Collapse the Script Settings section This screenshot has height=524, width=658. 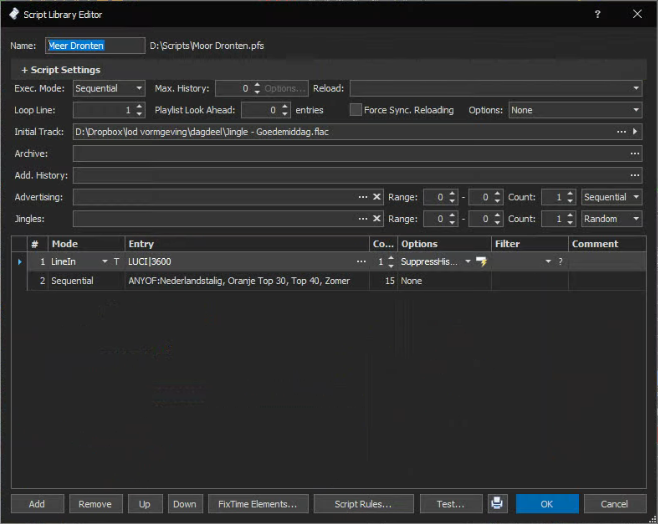(61, 70)
